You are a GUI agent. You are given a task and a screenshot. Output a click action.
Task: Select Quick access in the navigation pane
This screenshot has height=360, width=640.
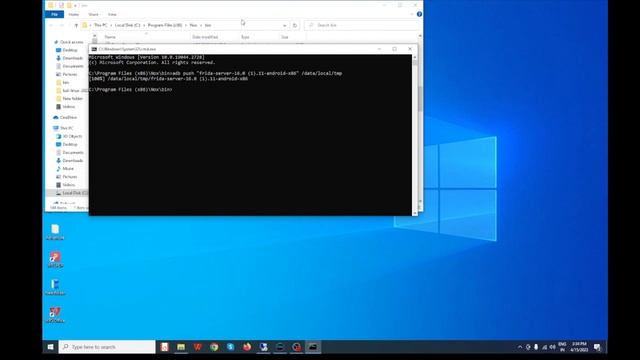click(71, 42)
